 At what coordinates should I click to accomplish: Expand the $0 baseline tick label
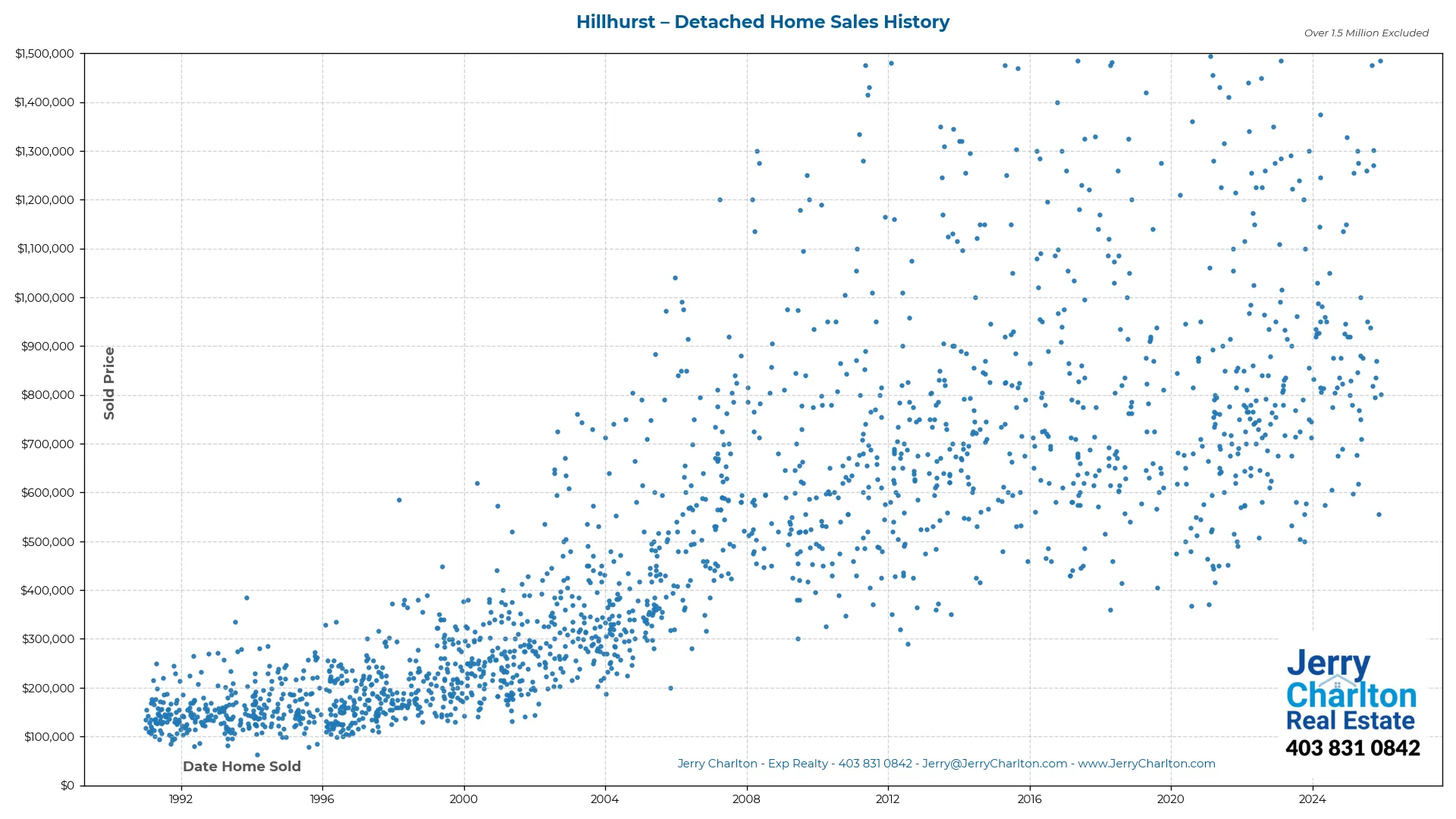coord(67,785)
